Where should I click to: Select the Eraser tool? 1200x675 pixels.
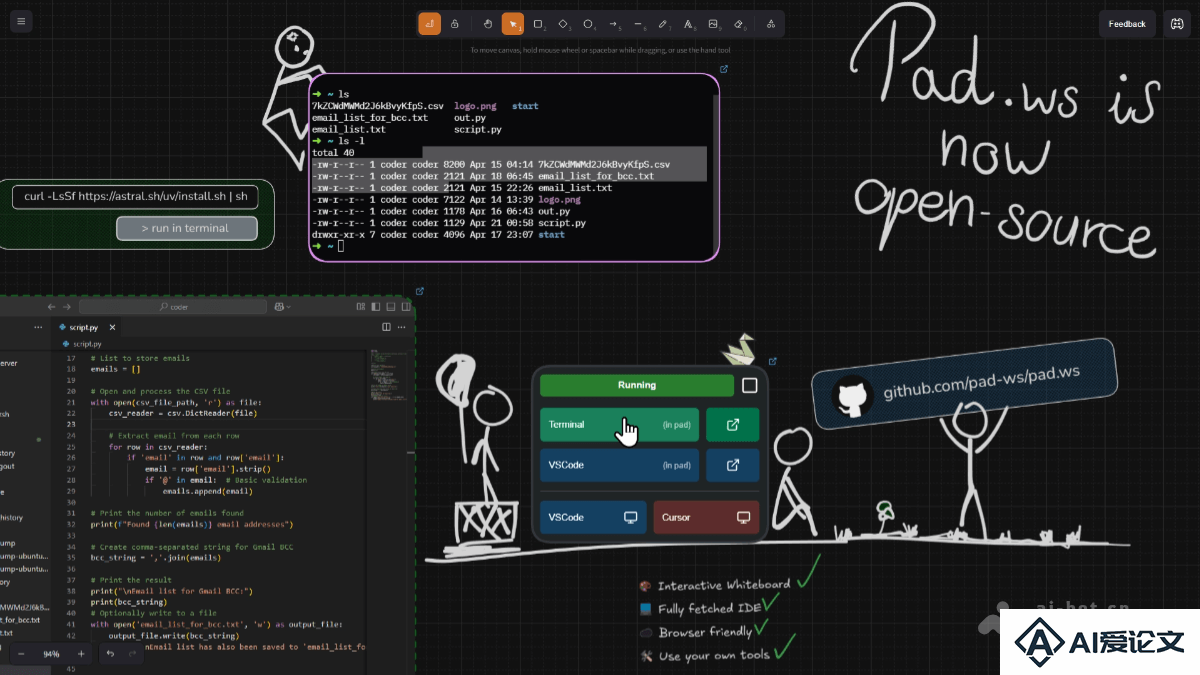(740, 23)
